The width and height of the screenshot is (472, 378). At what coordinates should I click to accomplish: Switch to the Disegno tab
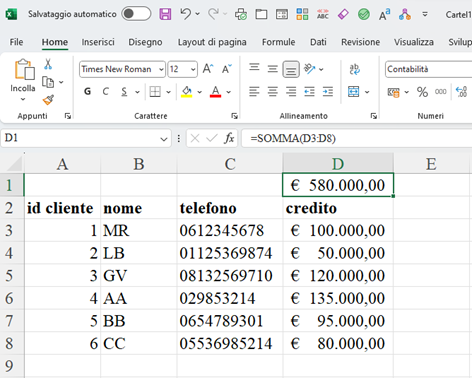(145, 42)
